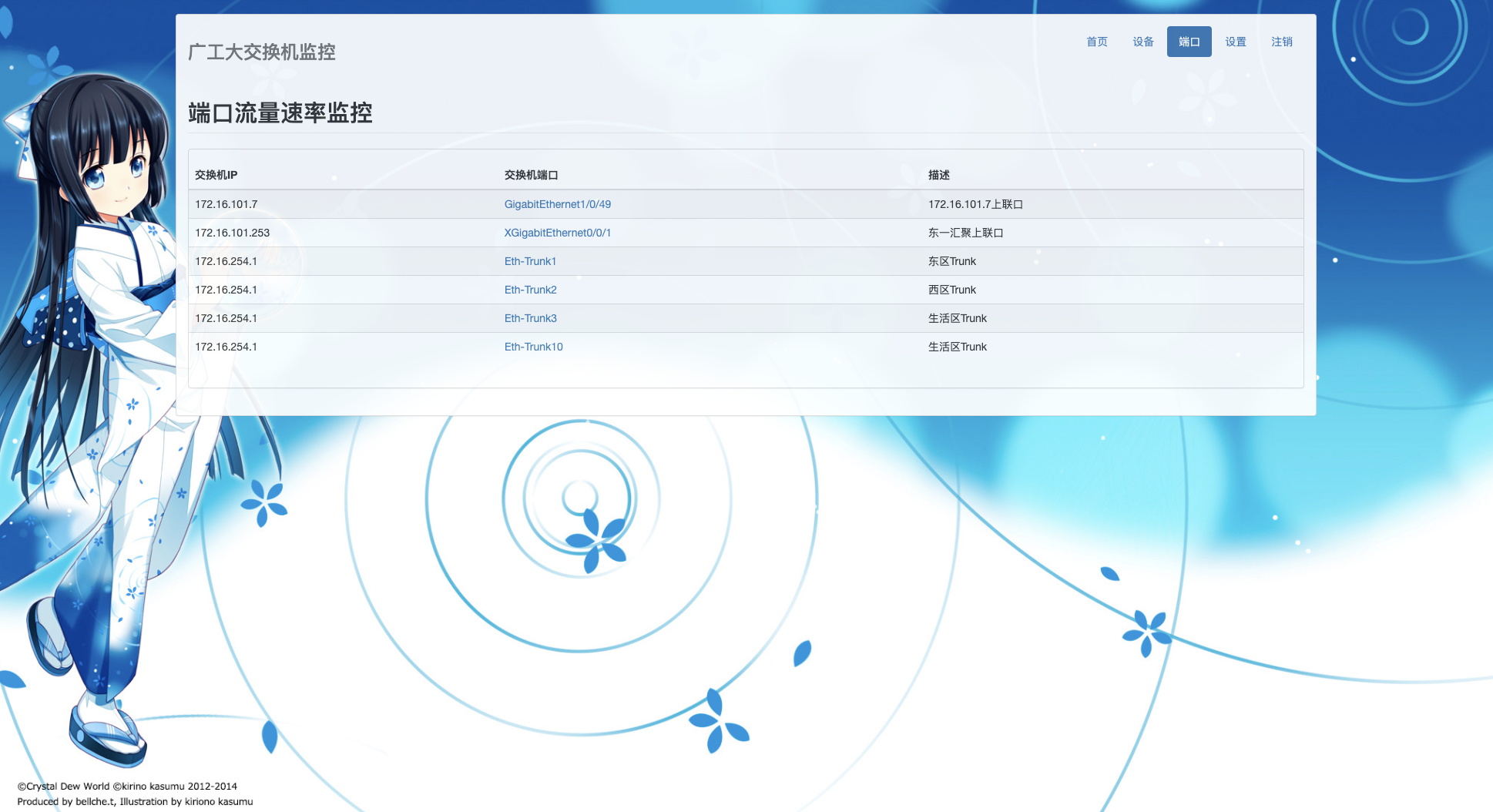Image resolution: width=1493 pixels, height=812 pixels.
Task: Click the 广工大交换机监控 site title
Action: tap(262, 52)
